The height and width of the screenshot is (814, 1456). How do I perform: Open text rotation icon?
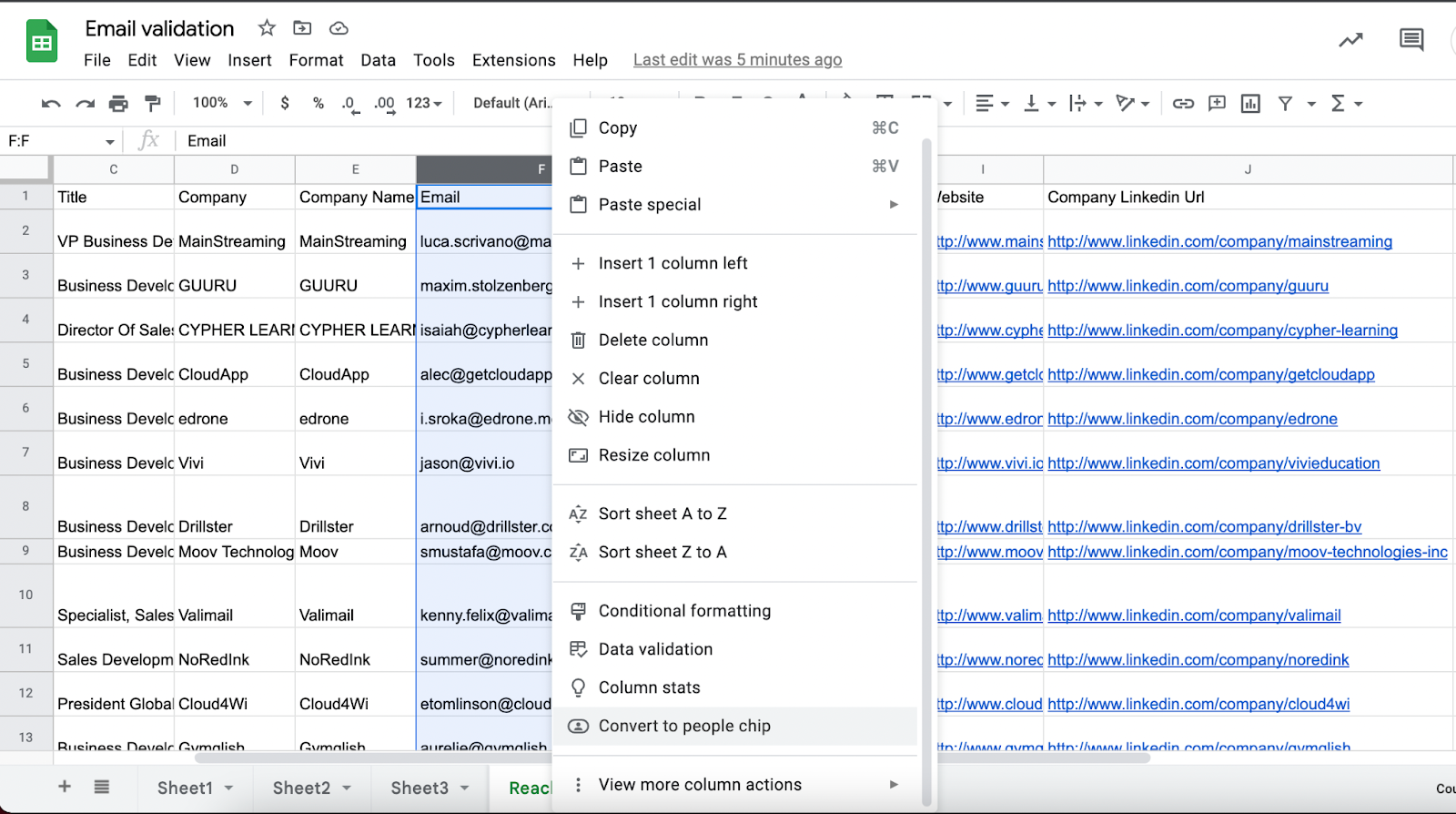click(x=1126, y=104)
